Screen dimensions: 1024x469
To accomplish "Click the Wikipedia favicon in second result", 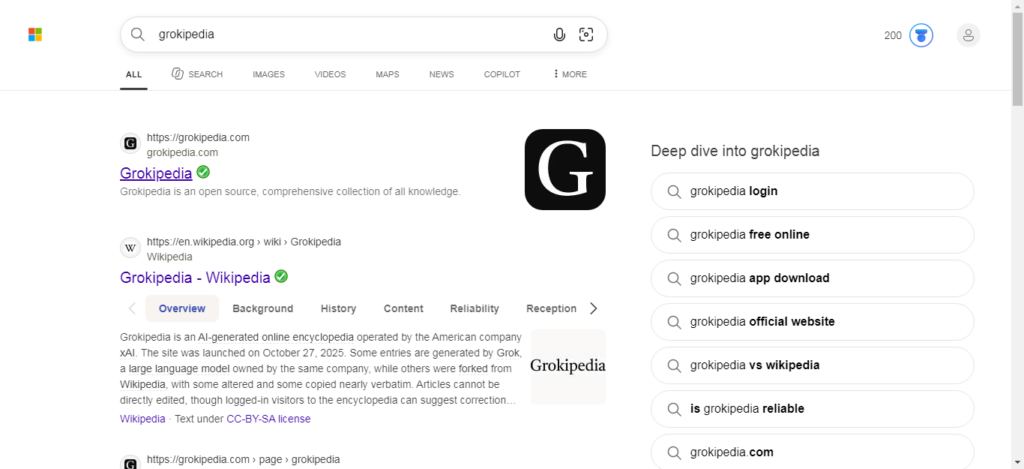I will [131, 248].
